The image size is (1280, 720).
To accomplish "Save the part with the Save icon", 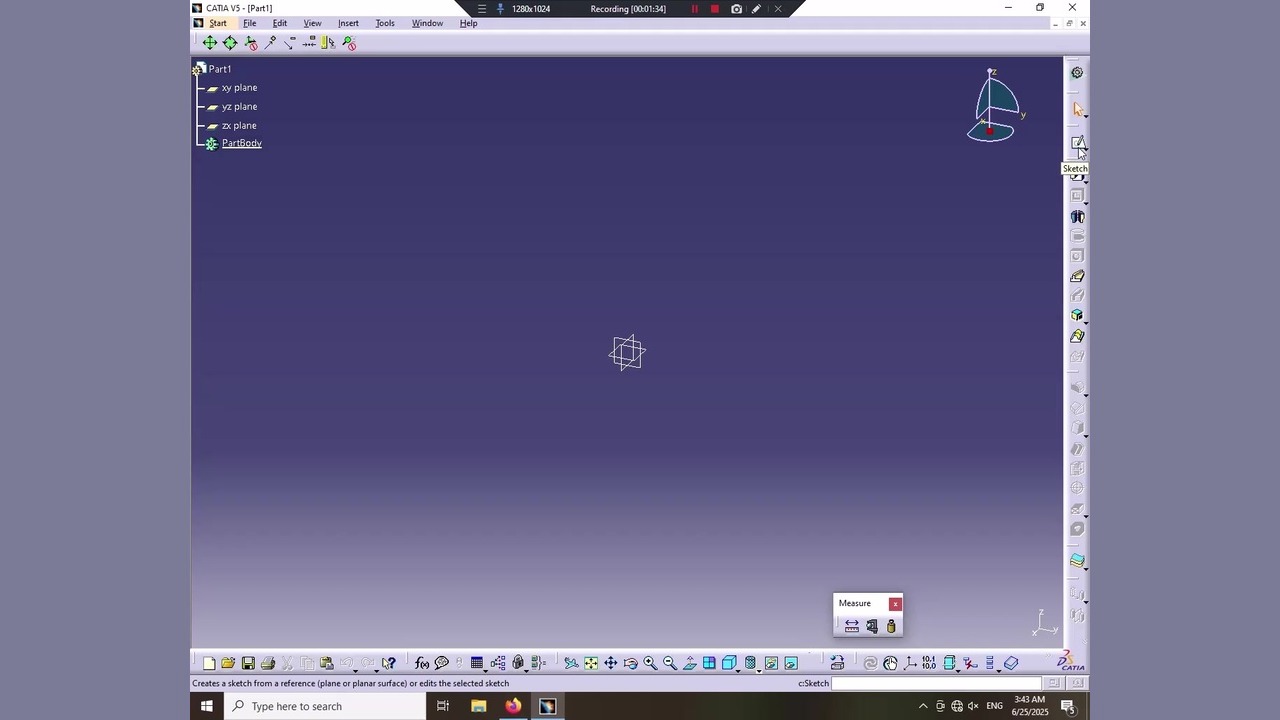I will [248, 663].
